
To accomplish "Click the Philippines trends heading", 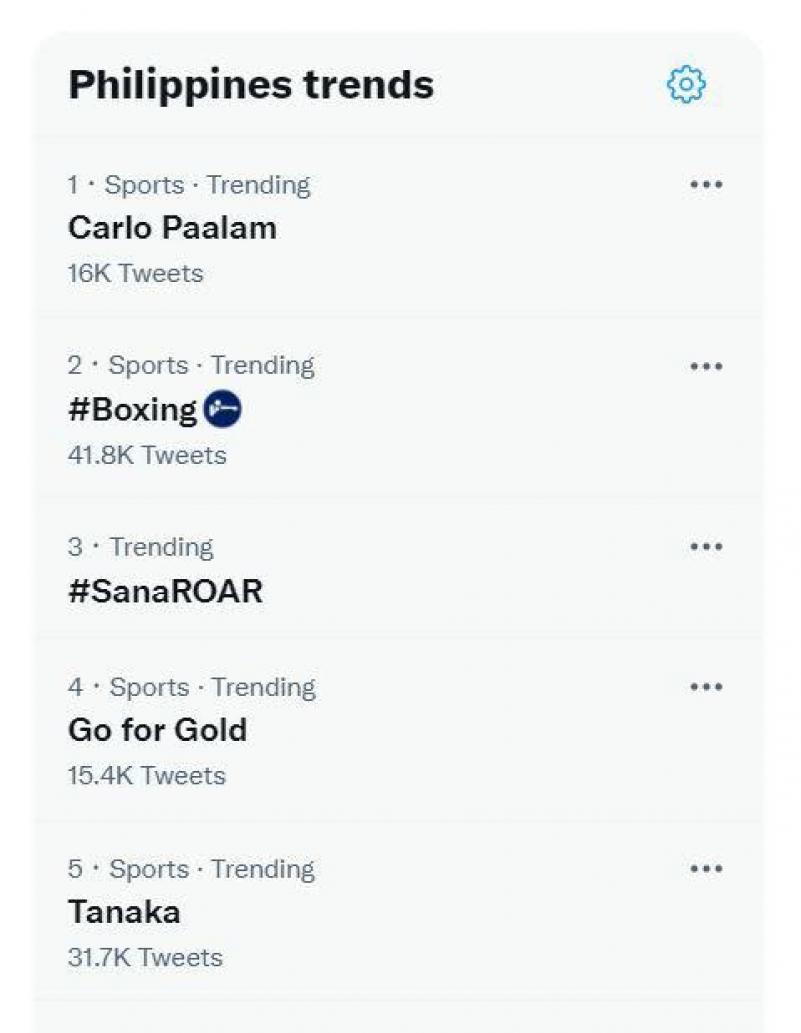I will [x=251, y=85].
